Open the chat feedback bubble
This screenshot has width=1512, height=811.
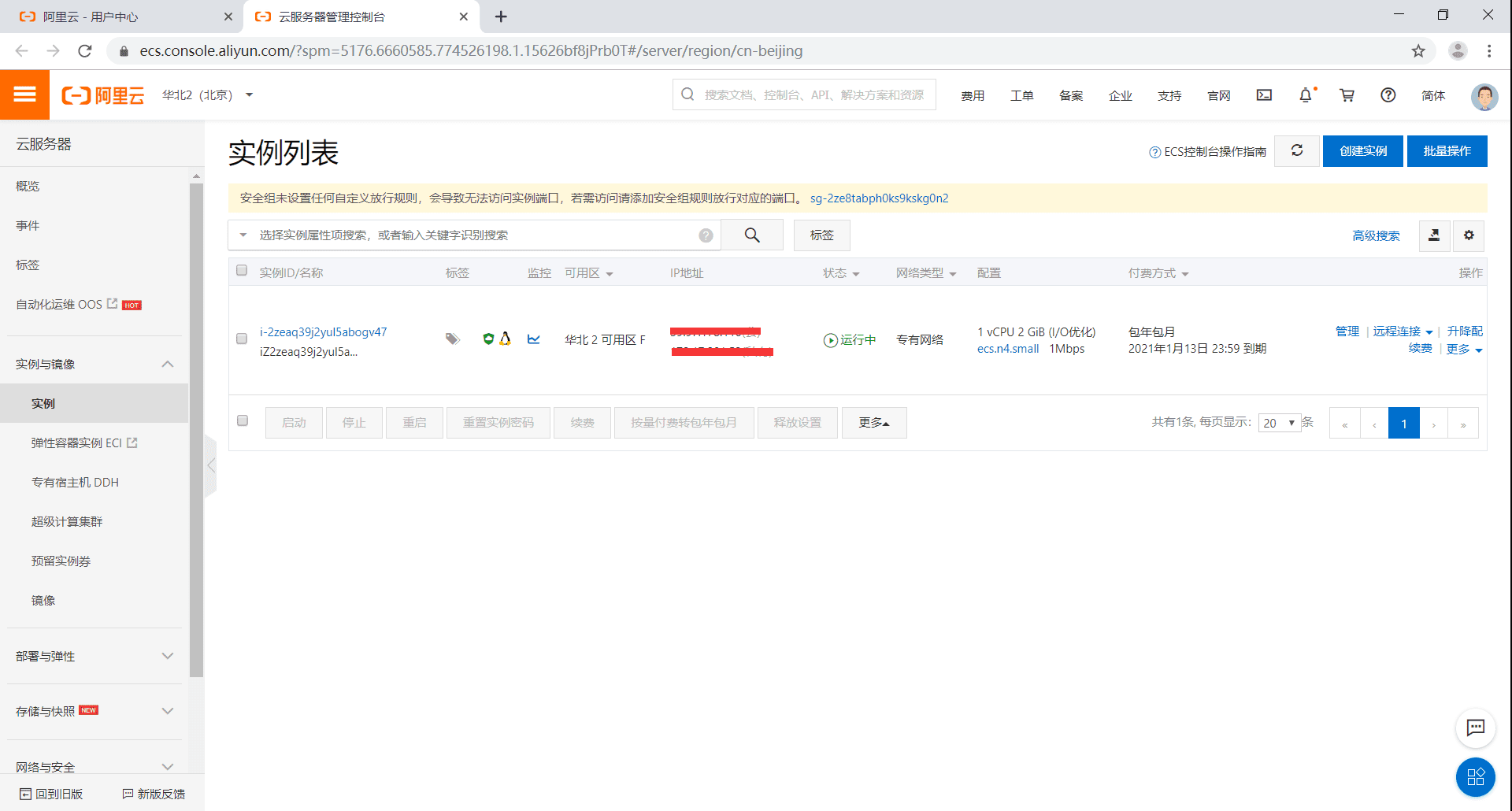[1476, 728]
